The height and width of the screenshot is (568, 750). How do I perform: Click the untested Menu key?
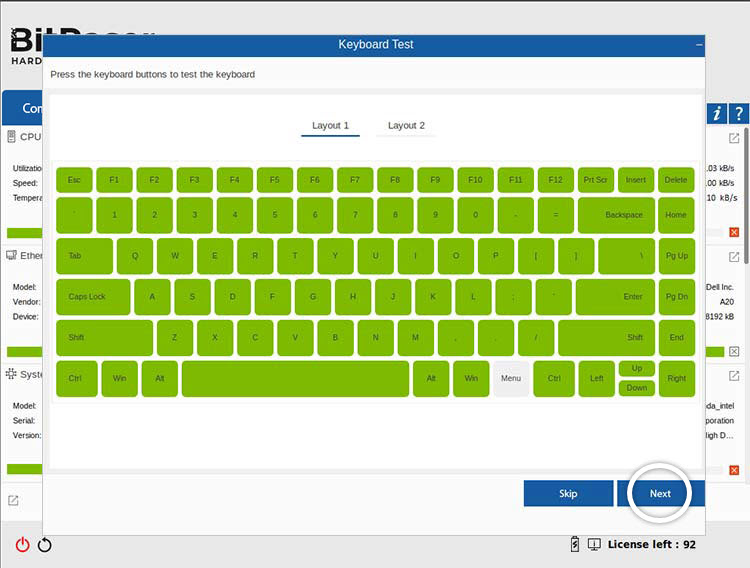[x=511, y=379]
